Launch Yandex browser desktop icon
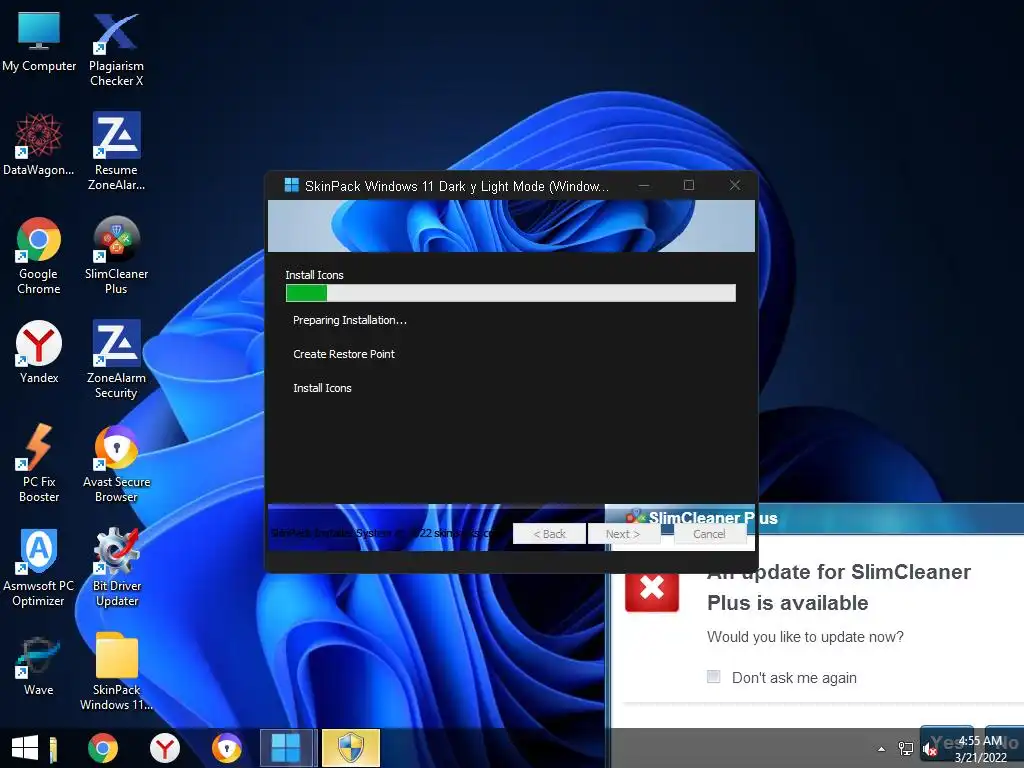This screenshot has height=768, width=1024. (39, 352)
